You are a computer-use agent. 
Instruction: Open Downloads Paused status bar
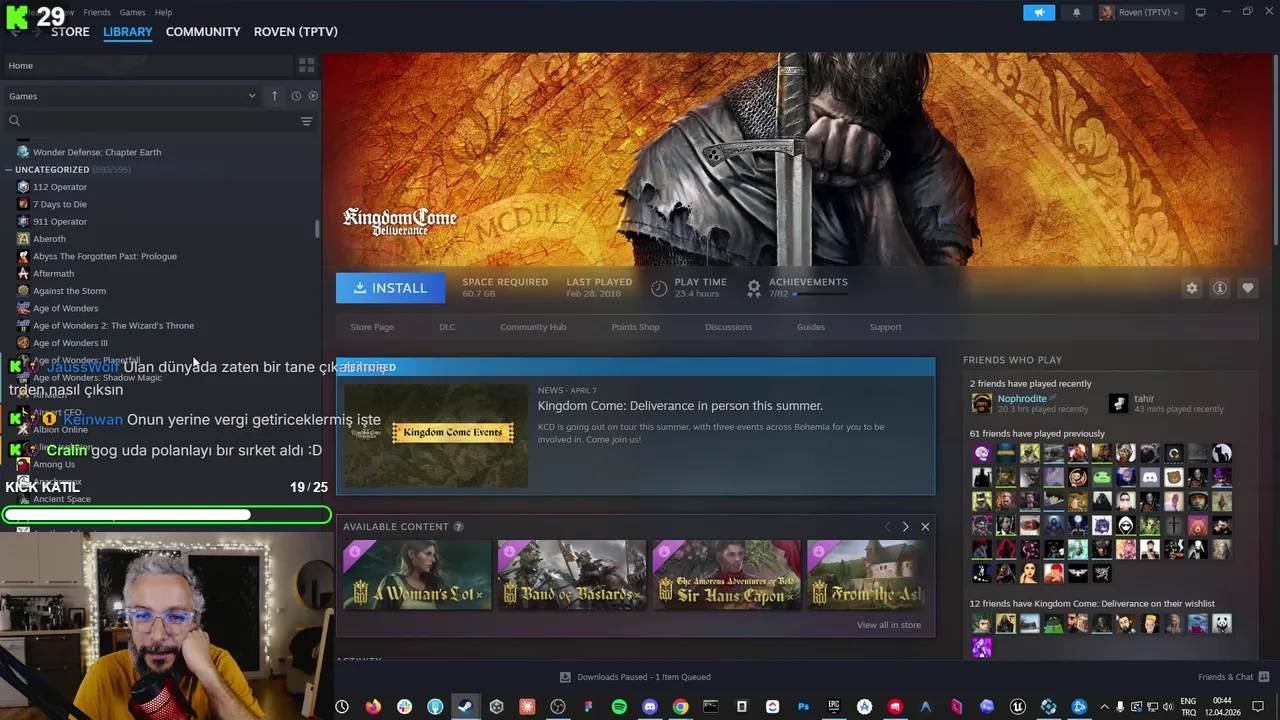[x=635, y=677]
